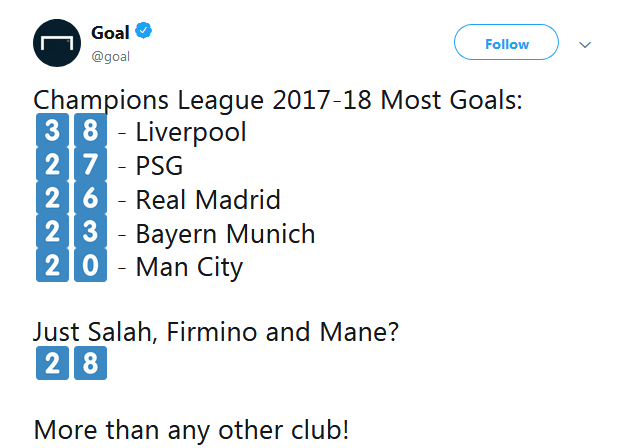This screenshot has height=448, width=623.
Task: Open the Goal account name link
Action: pos(110,33)
